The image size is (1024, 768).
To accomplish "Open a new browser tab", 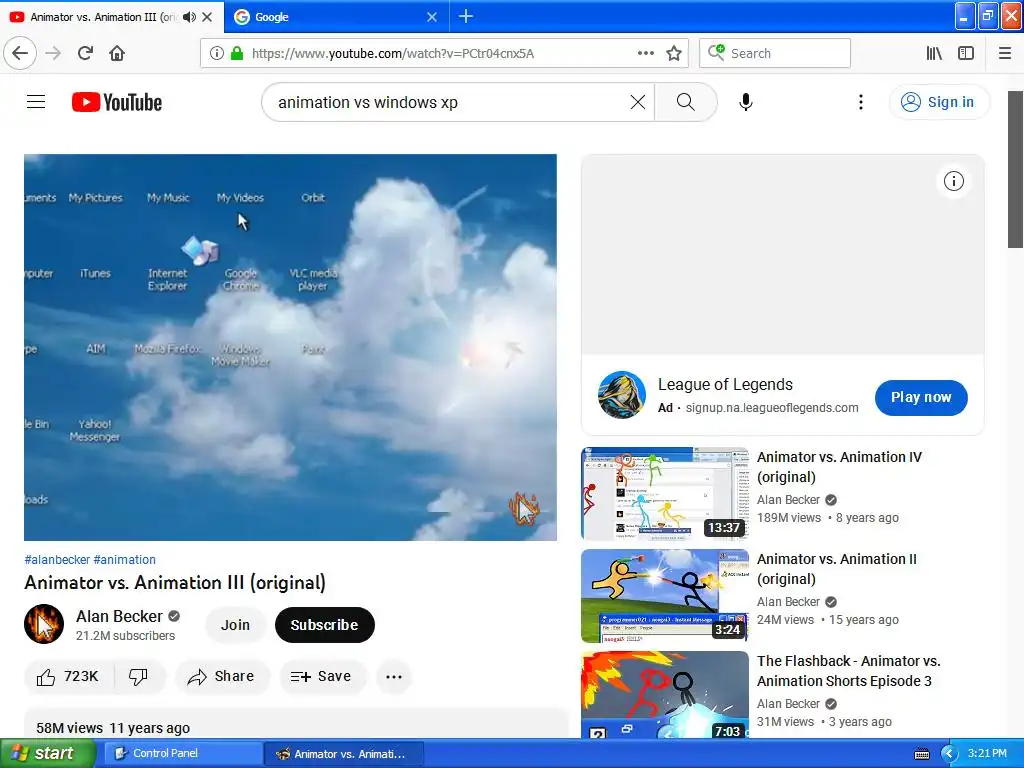I will point(466,16).
